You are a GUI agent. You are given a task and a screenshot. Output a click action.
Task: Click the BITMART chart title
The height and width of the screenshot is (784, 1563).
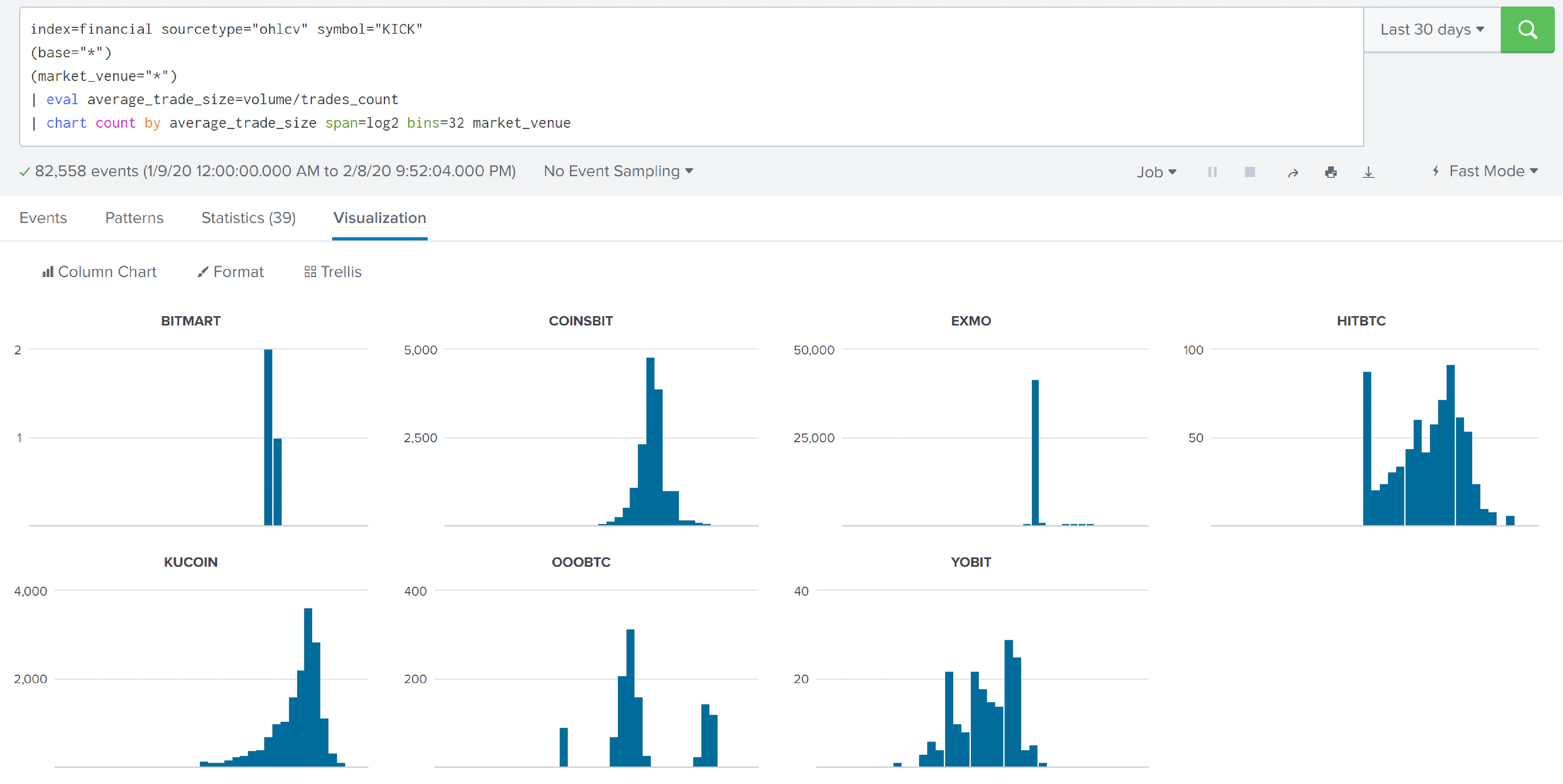pyautogui.click(x=190, y=321)
